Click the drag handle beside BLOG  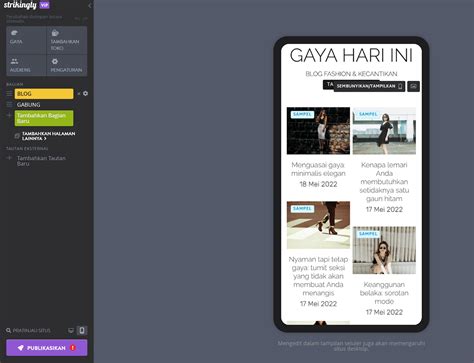coord(9,94)
